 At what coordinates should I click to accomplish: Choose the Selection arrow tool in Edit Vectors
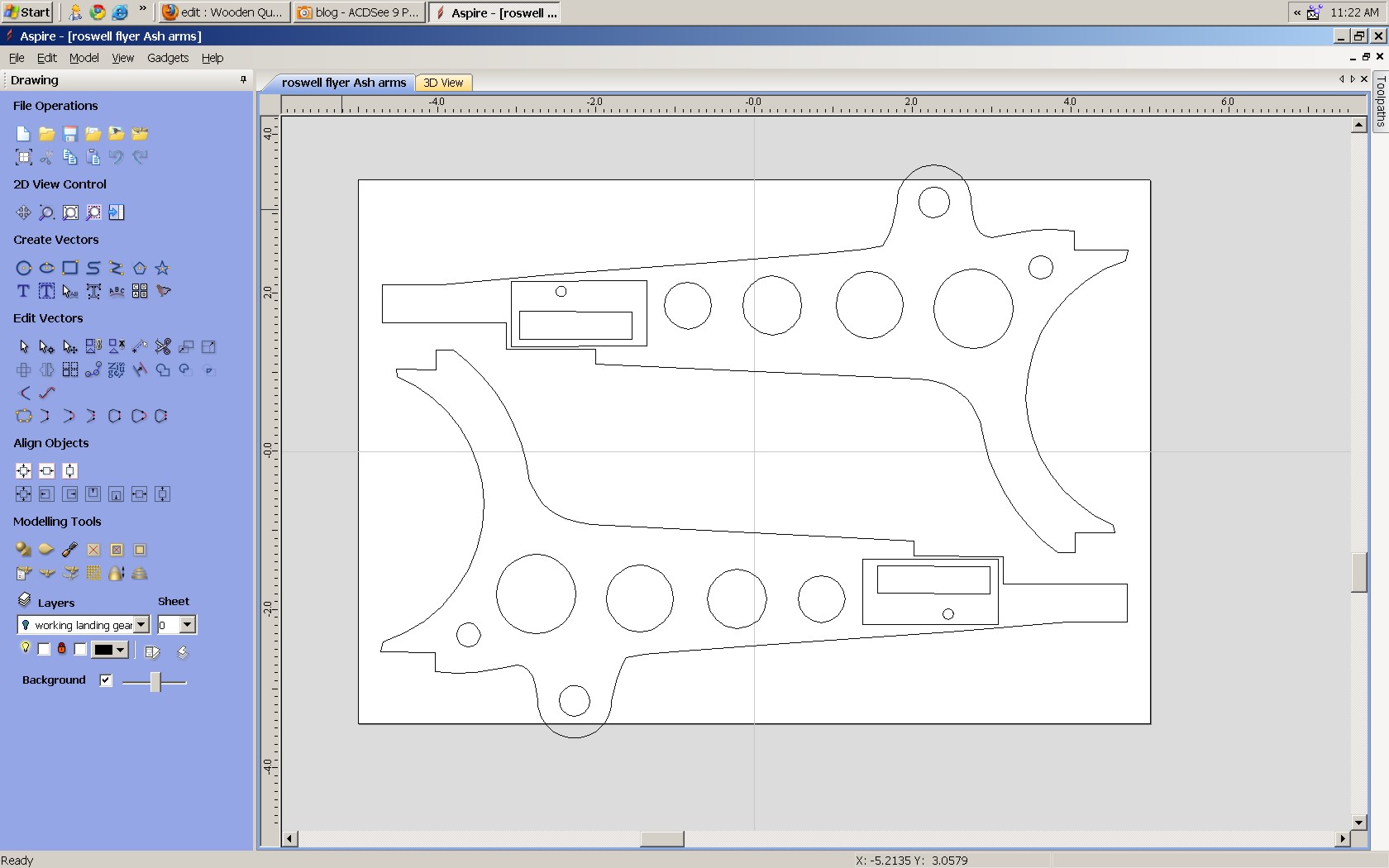pos(23,346)
